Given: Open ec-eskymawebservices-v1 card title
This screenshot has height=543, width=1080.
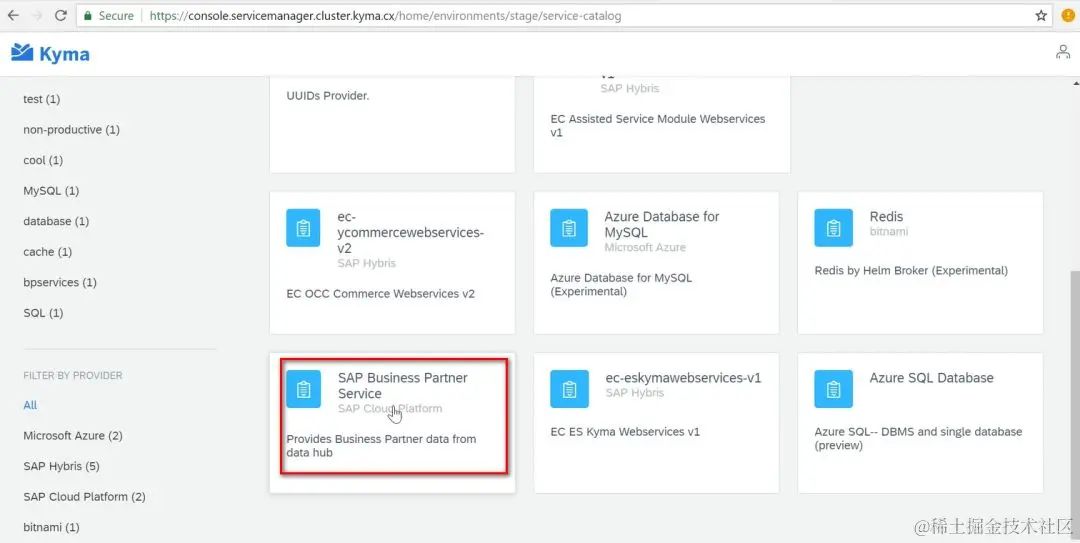Looking at the screenshot, I should point(683,378).
